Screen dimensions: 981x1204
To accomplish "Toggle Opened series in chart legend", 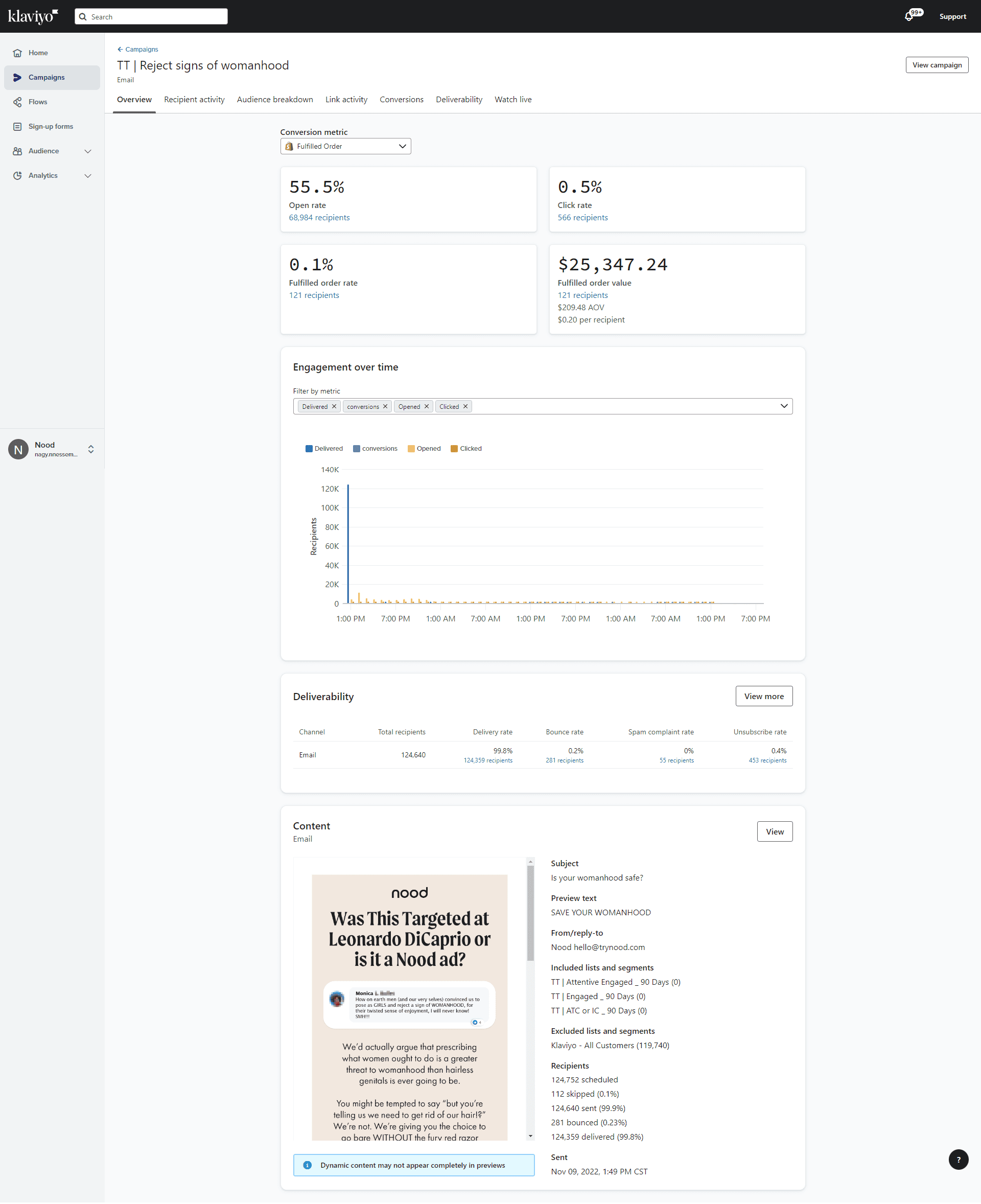I will (x=424, y=449).
